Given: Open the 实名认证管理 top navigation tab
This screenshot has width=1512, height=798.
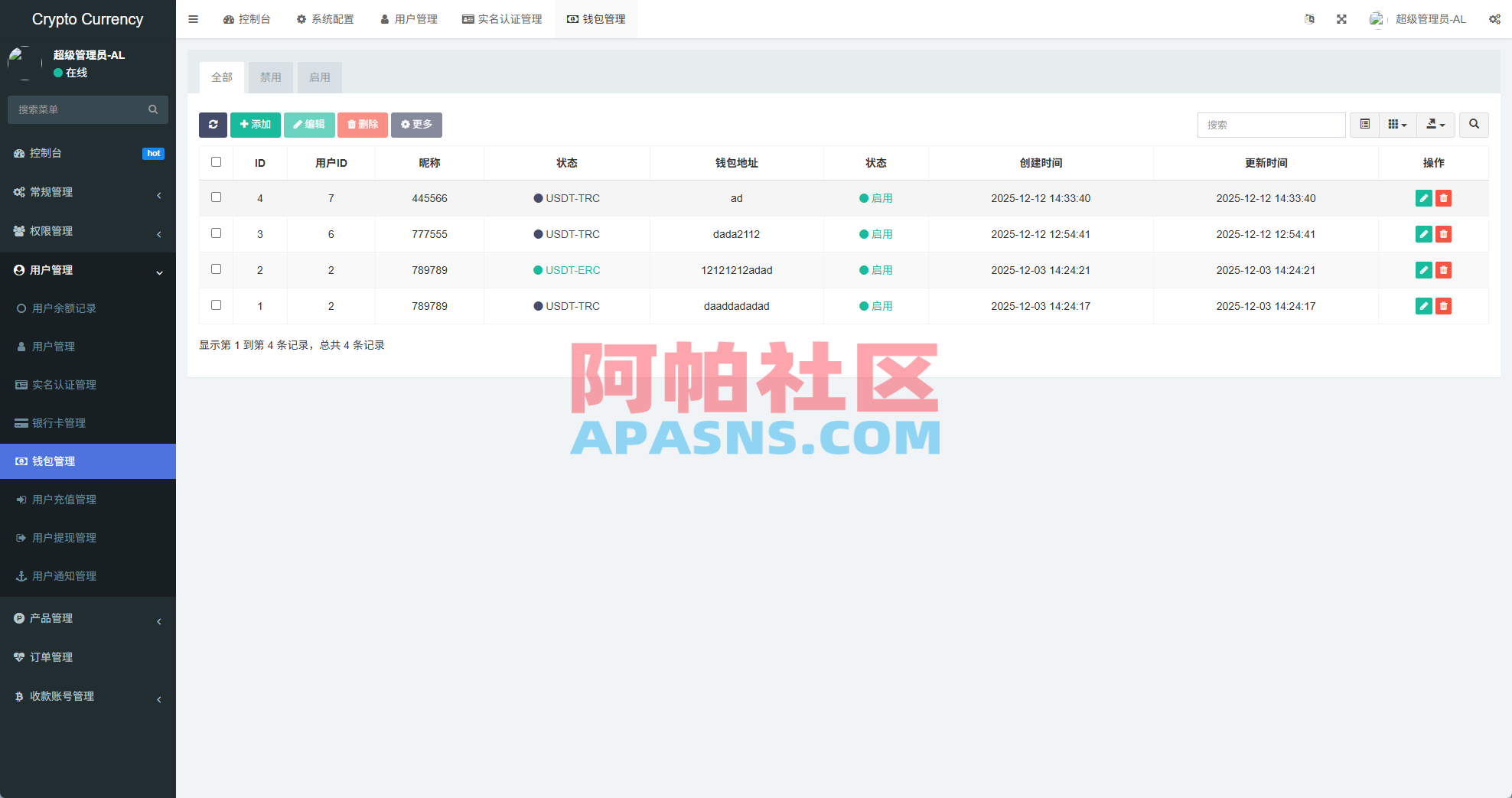Looking at the screenshot, I should (502, 19).
